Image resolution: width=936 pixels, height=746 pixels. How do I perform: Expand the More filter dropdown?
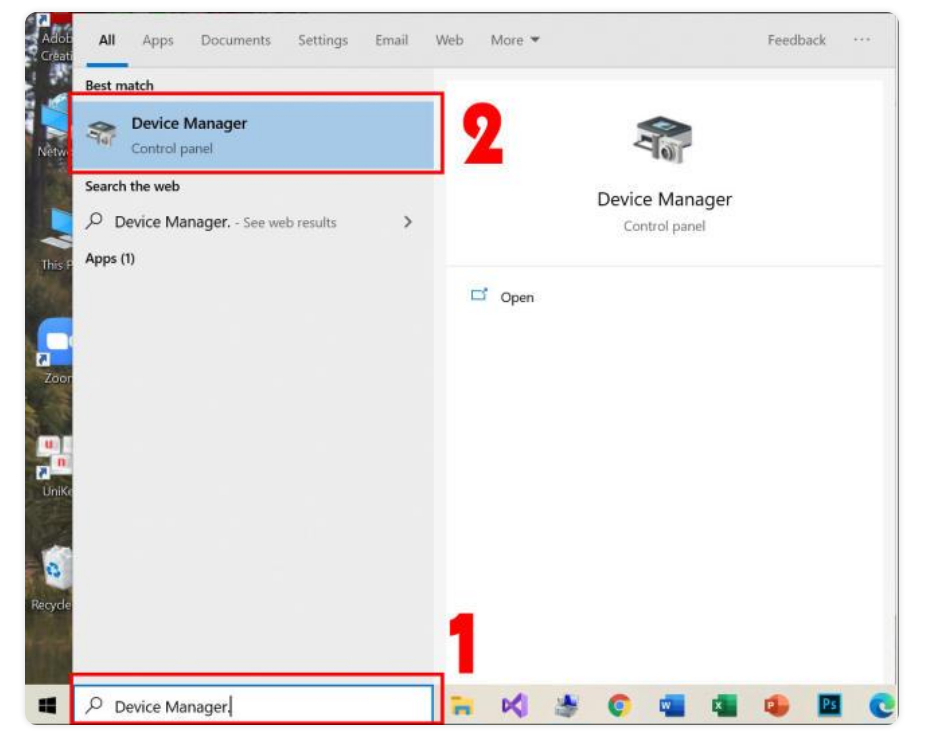(x=515, y=41)
